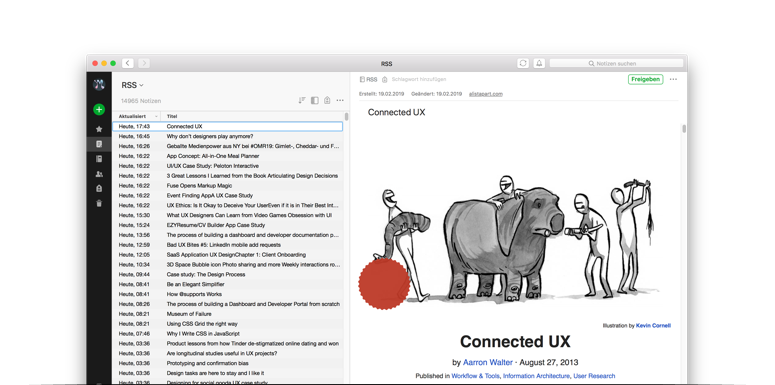This screenshot has height=385, width=775.
Task: Open Information Architecture link
Action: click(x=536, y=376)
